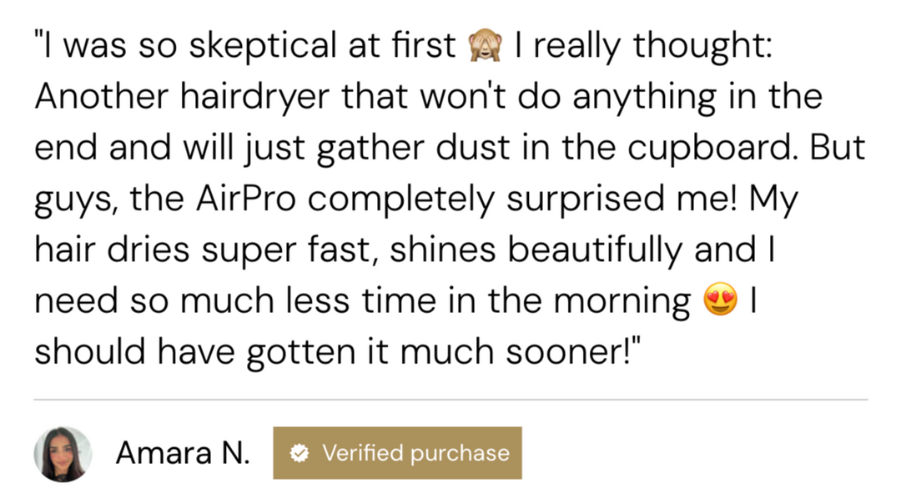Open Amara N.'s profile photo

click(63, 454)
